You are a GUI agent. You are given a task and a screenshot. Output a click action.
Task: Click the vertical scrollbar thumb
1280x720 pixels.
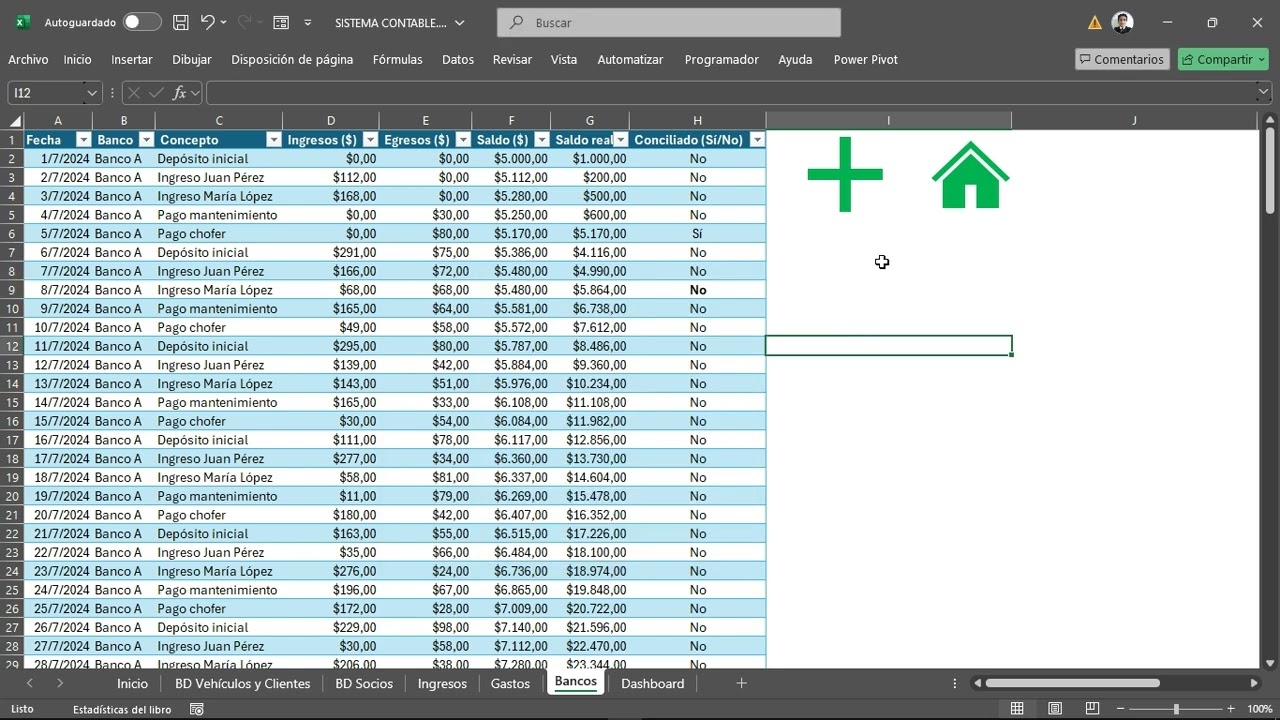tap(1270, 168)
